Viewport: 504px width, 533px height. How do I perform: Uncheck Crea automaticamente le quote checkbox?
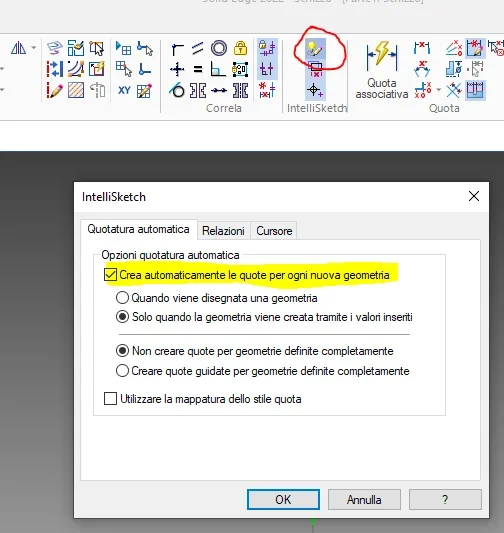110,275
